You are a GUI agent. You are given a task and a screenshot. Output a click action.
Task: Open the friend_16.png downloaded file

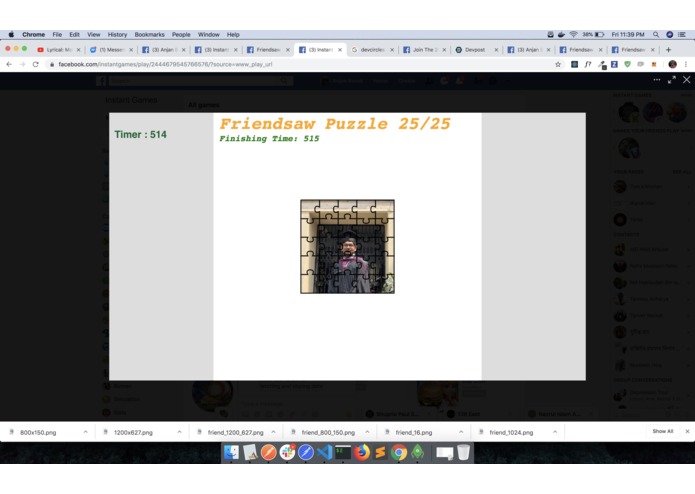(414, 432)
